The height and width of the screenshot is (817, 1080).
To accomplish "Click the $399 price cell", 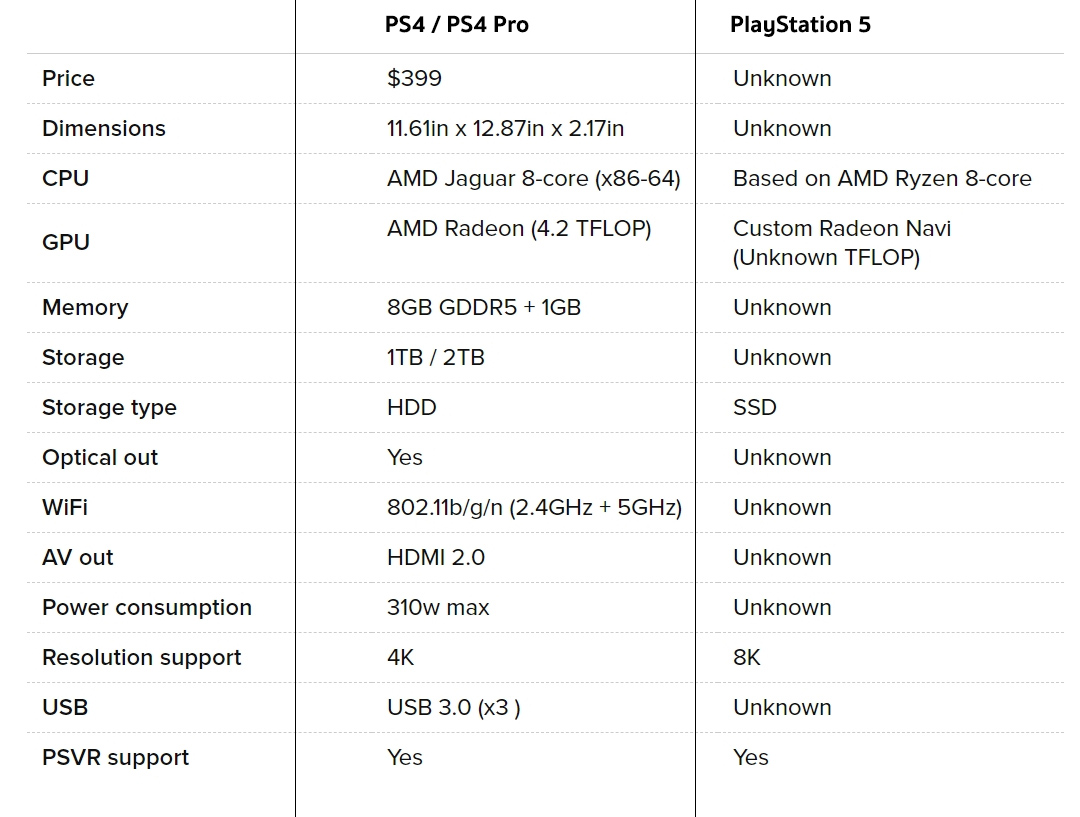I will click(x=414, y=78).
